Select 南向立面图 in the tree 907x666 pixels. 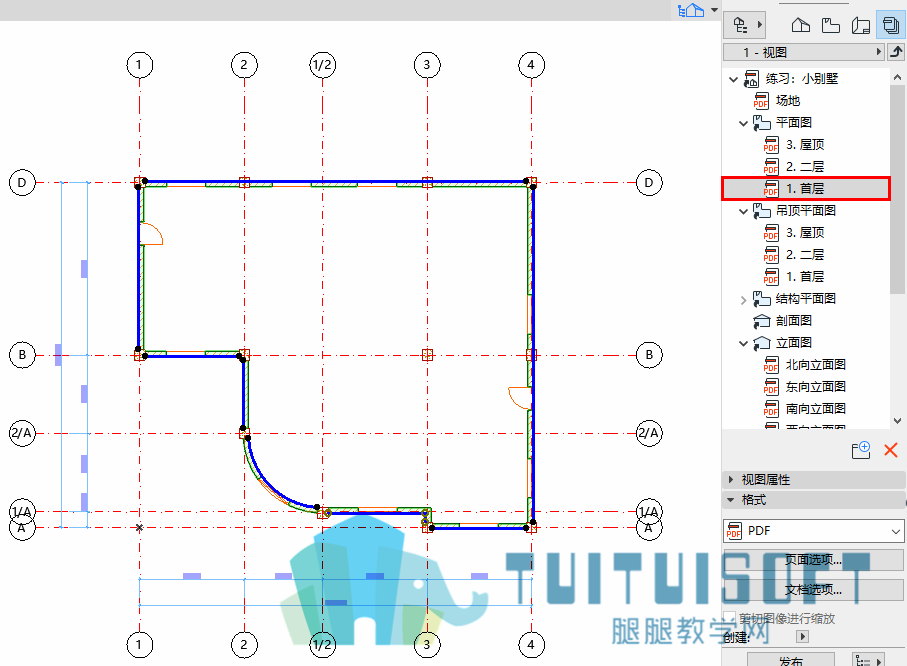click(x=816, y=409)
